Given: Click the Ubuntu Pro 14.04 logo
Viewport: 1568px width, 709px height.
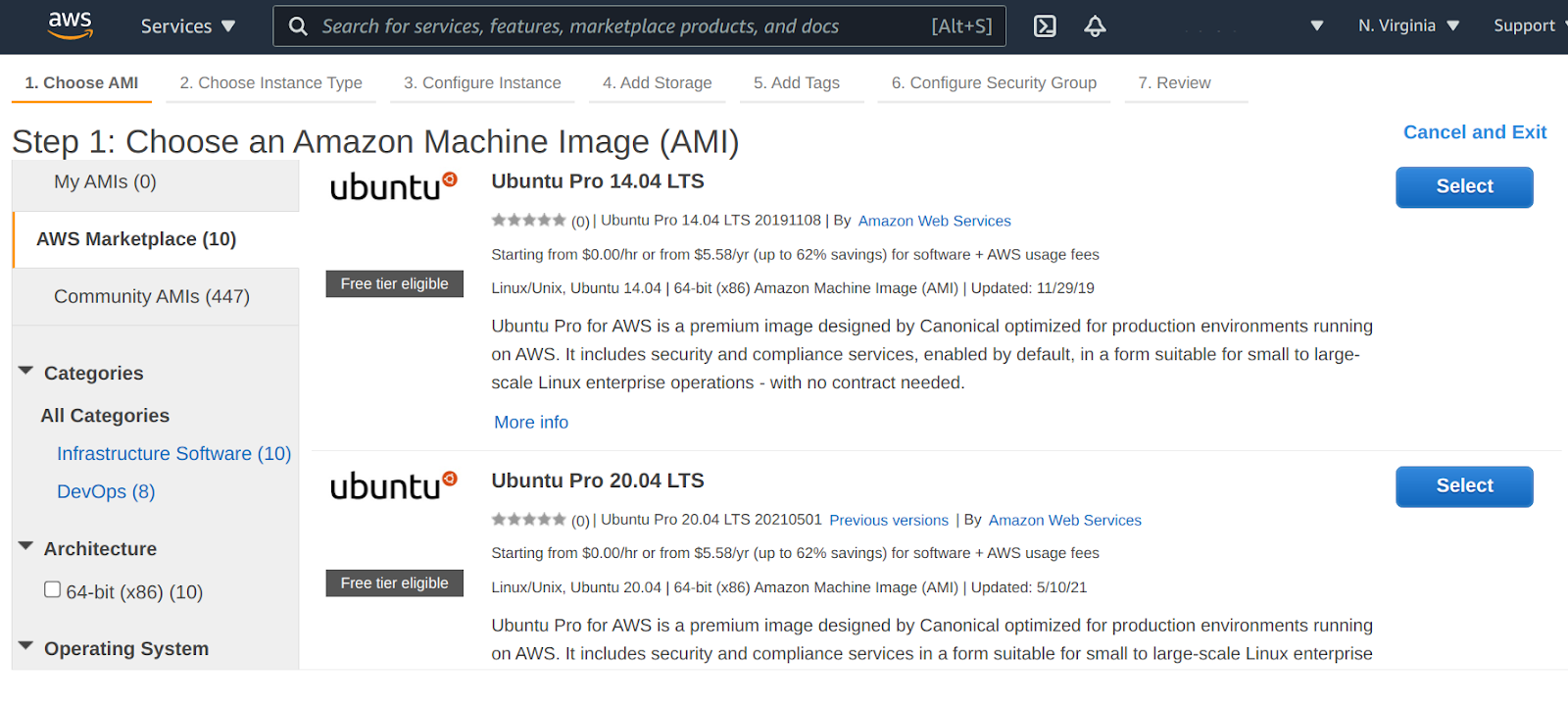Looking at the screenshot, I should tap(394, 185).
